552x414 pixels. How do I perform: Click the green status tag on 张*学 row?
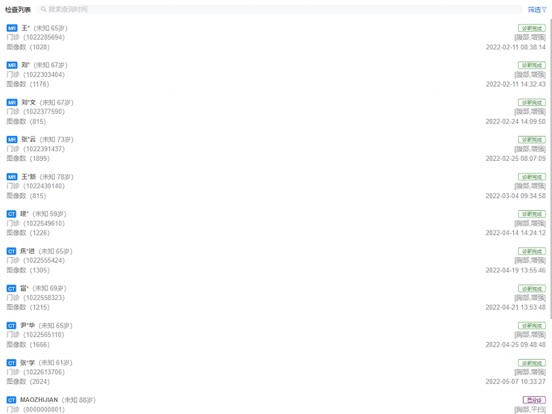532,363
